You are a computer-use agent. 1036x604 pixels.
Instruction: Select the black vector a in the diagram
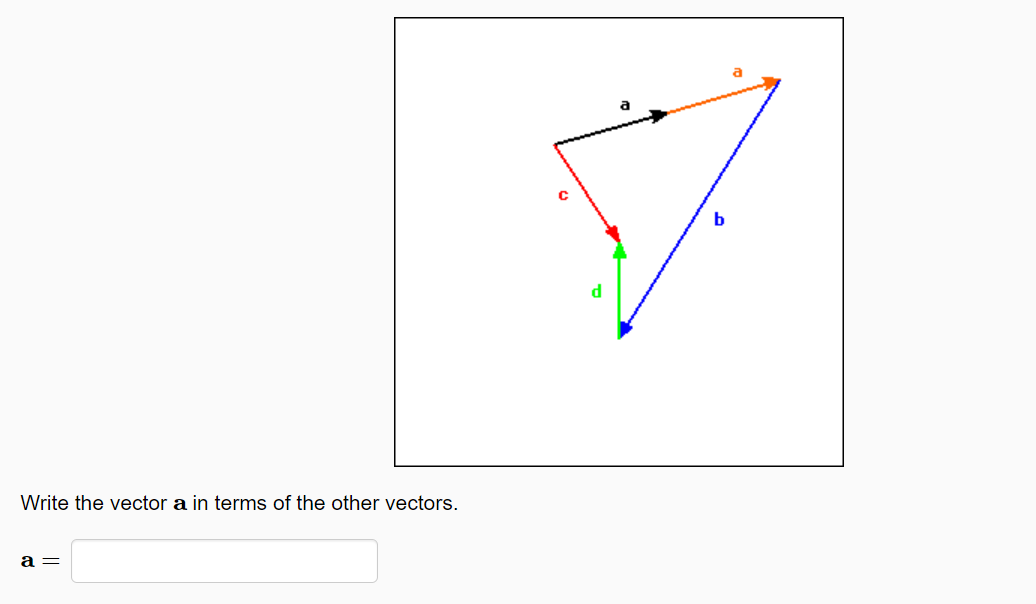[x=610, y=130]
